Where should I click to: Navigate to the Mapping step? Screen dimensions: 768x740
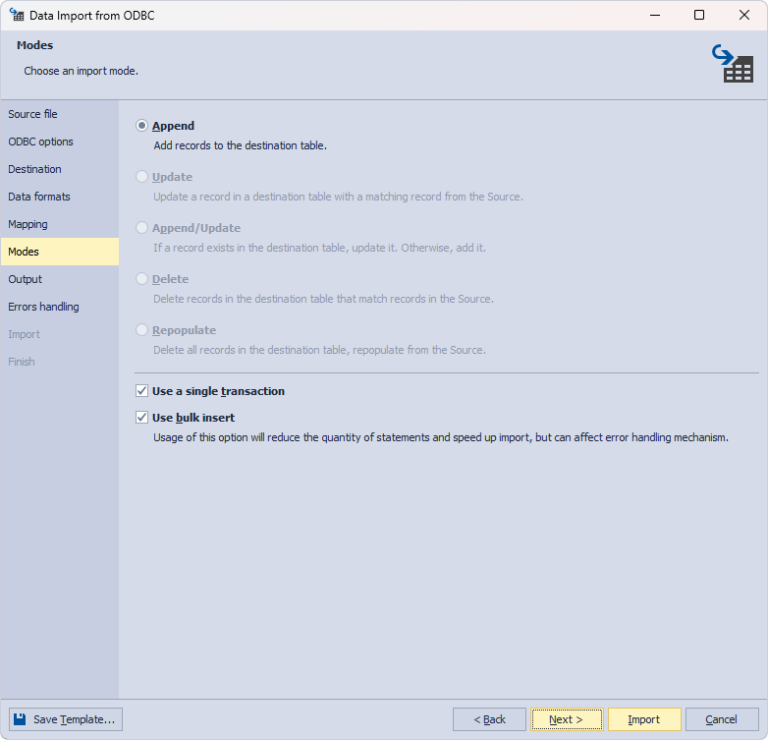[x=28, y=224]
